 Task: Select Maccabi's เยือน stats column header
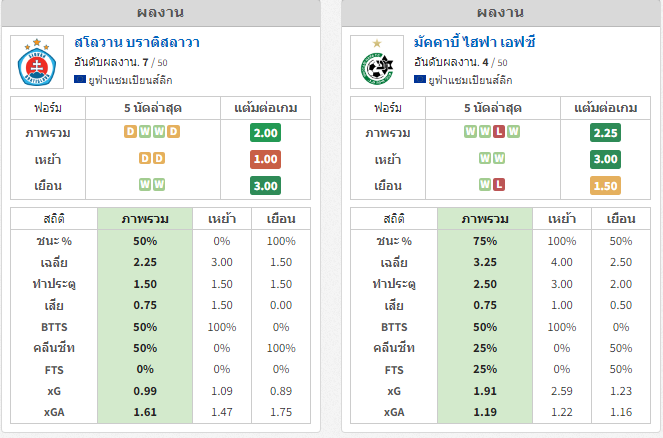click(x=621, y=219)
